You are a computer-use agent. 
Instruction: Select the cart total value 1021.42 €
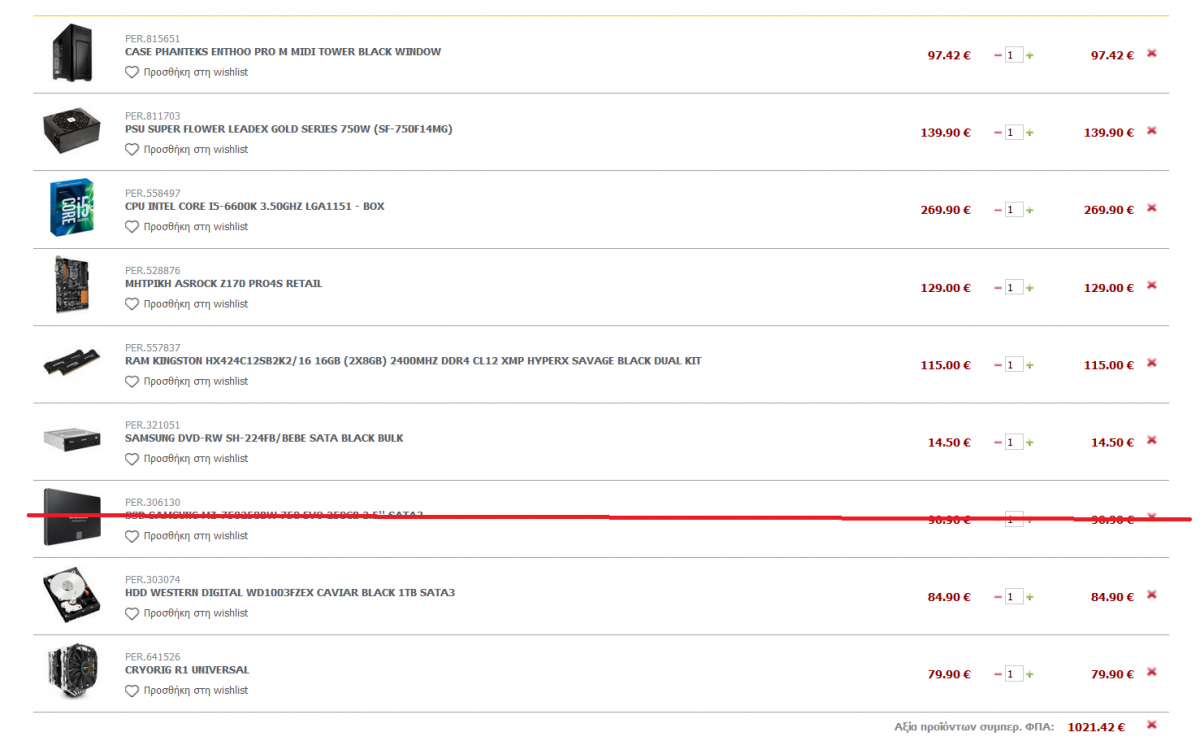[1096, 727]
